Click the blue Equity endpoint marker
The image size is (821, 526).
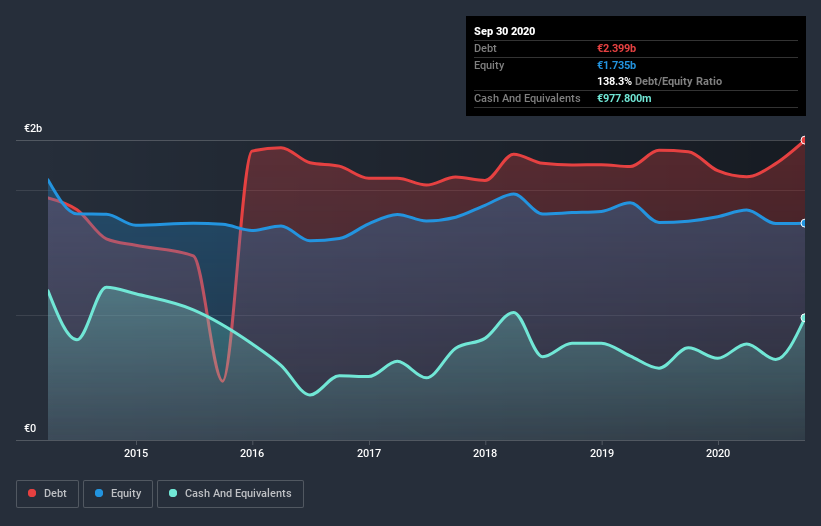804,223
